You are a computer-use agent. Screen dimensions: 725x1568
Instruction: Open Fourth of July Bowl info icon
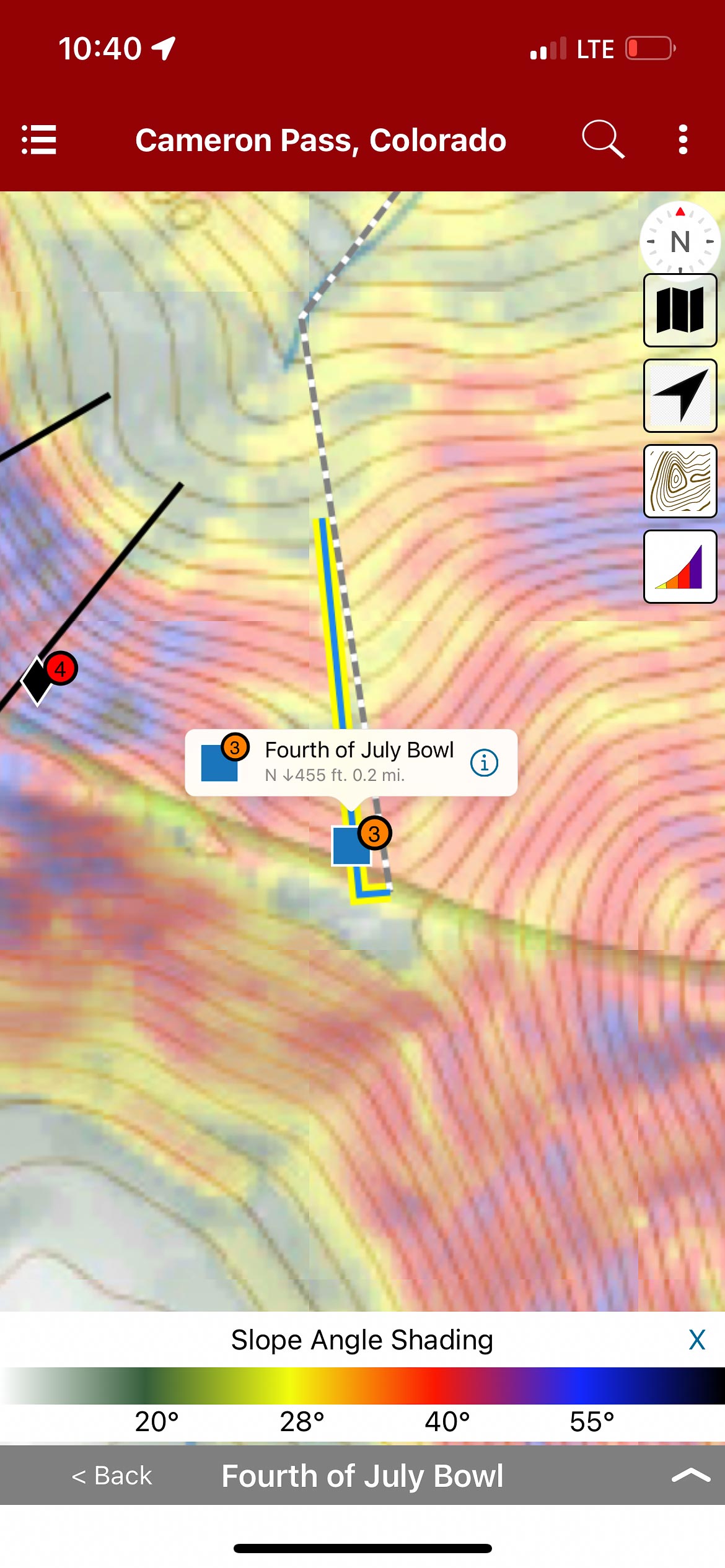pos(484,762)
